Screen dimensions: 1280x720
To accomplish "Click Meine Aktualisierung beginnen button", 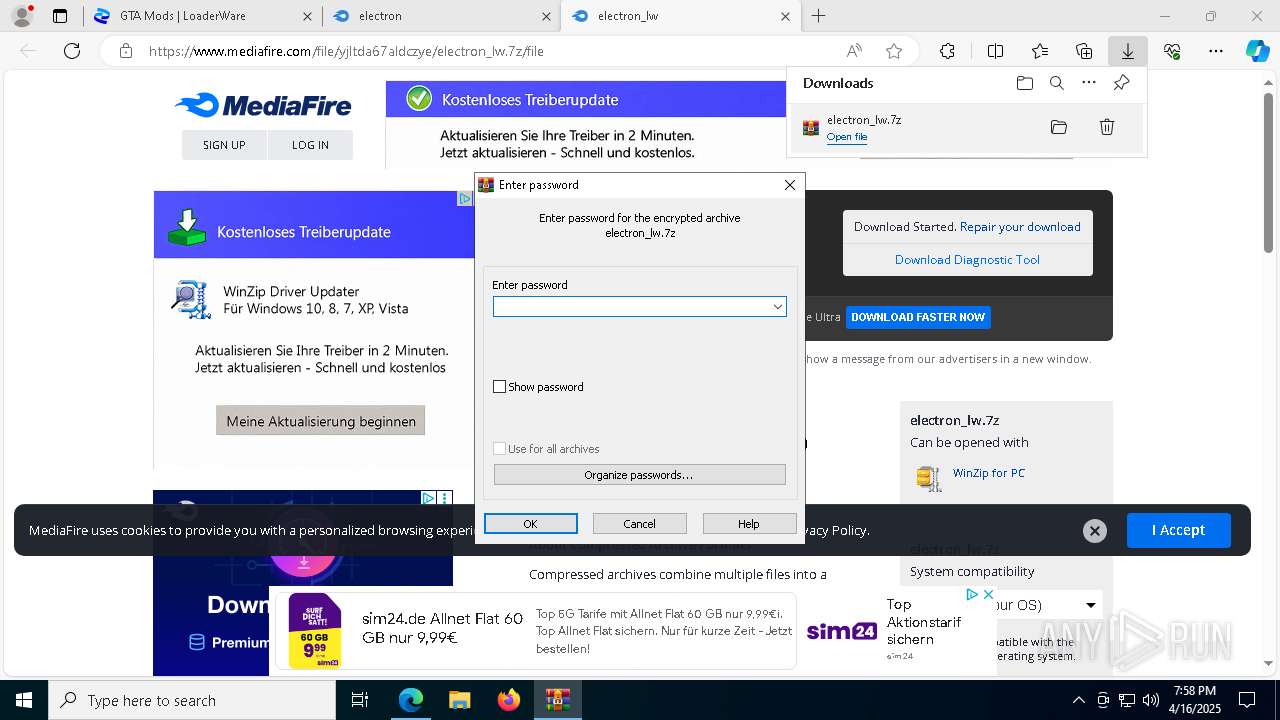I will pyautogui.click(x=321, y=421).
